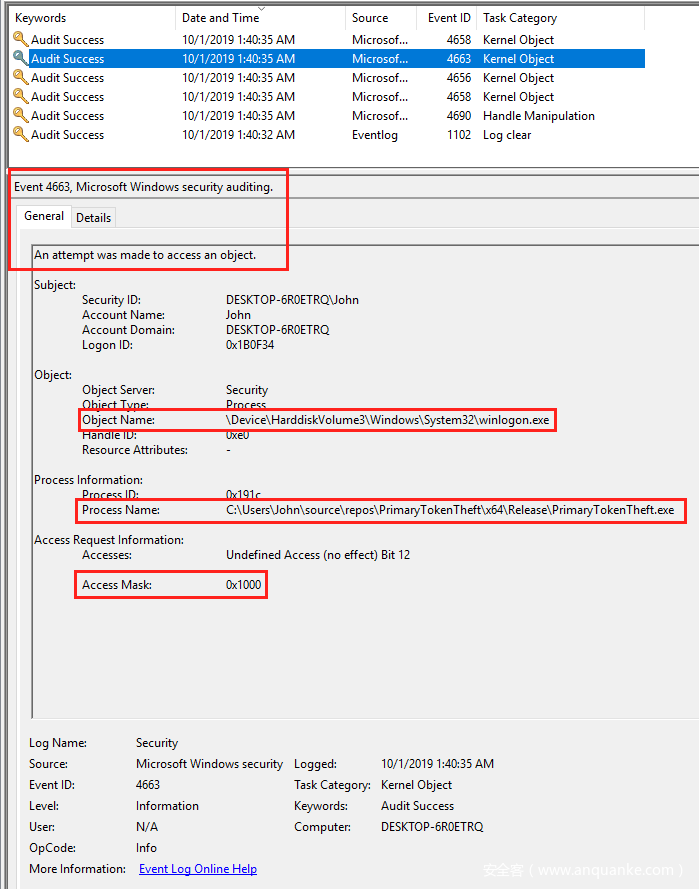Click the key icon on the Event 4656 row
Screen dimensions: 699x889
(20, 78)
